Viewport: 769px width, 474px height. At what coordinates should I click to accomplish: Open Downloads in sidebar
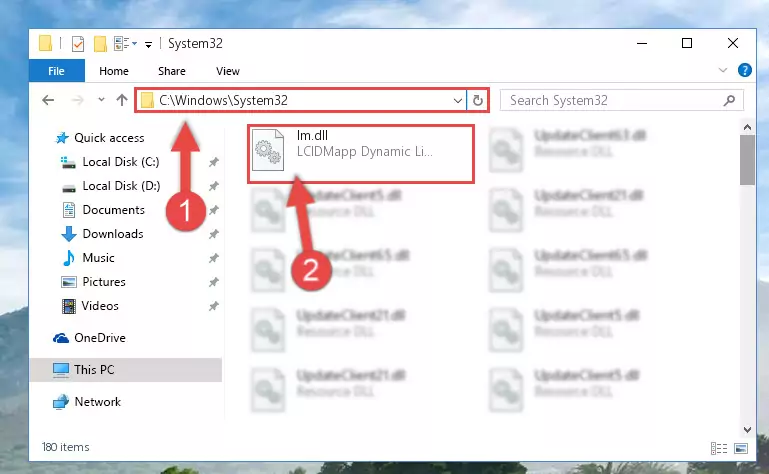(x=113, y=234)
